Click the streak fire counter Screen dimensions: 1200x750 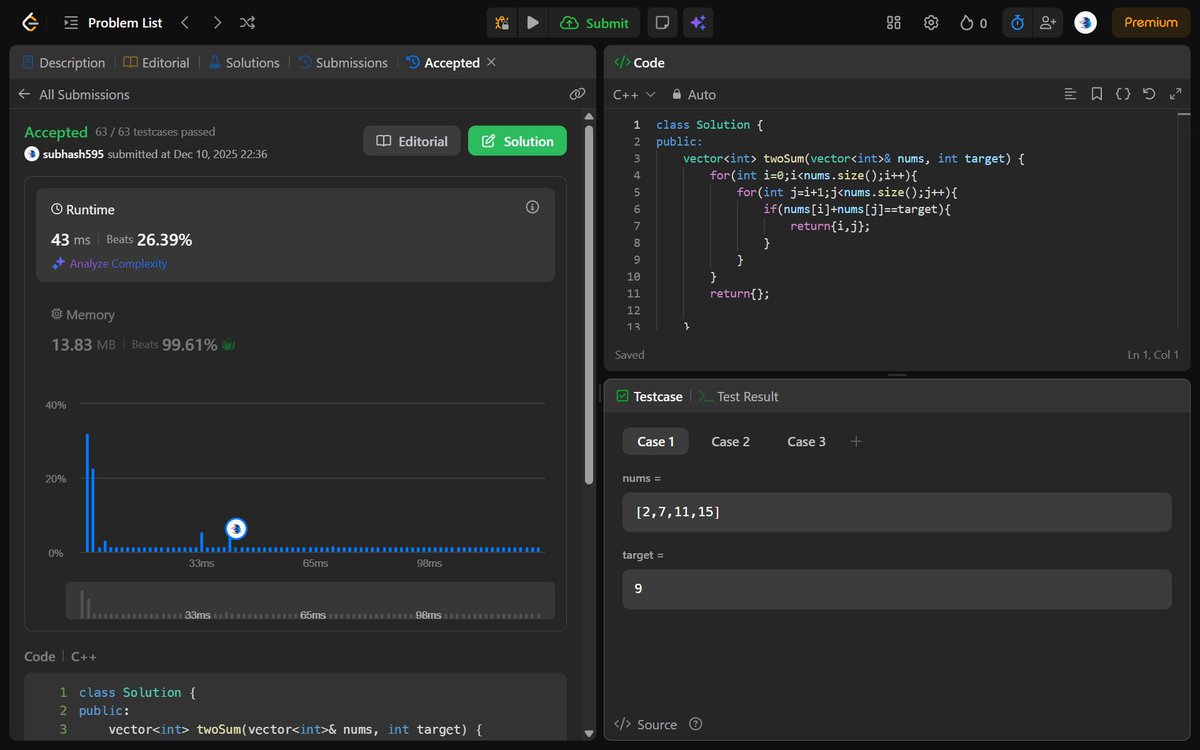(x=973, y=22)
